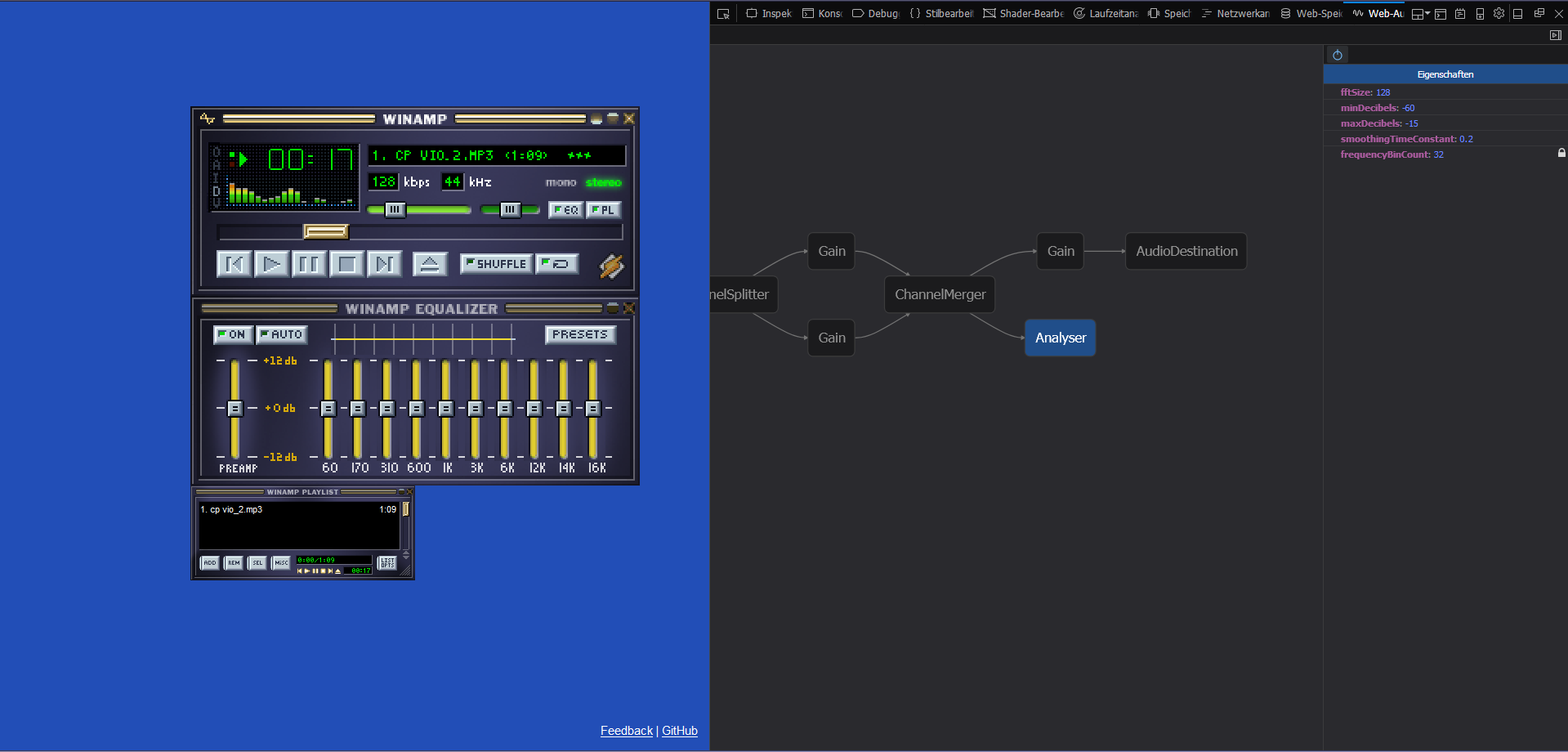Open equalizer PRESETS menu
Viewport: 1568px width, 752px height.
pyautogui.click(x=580, y=334)
